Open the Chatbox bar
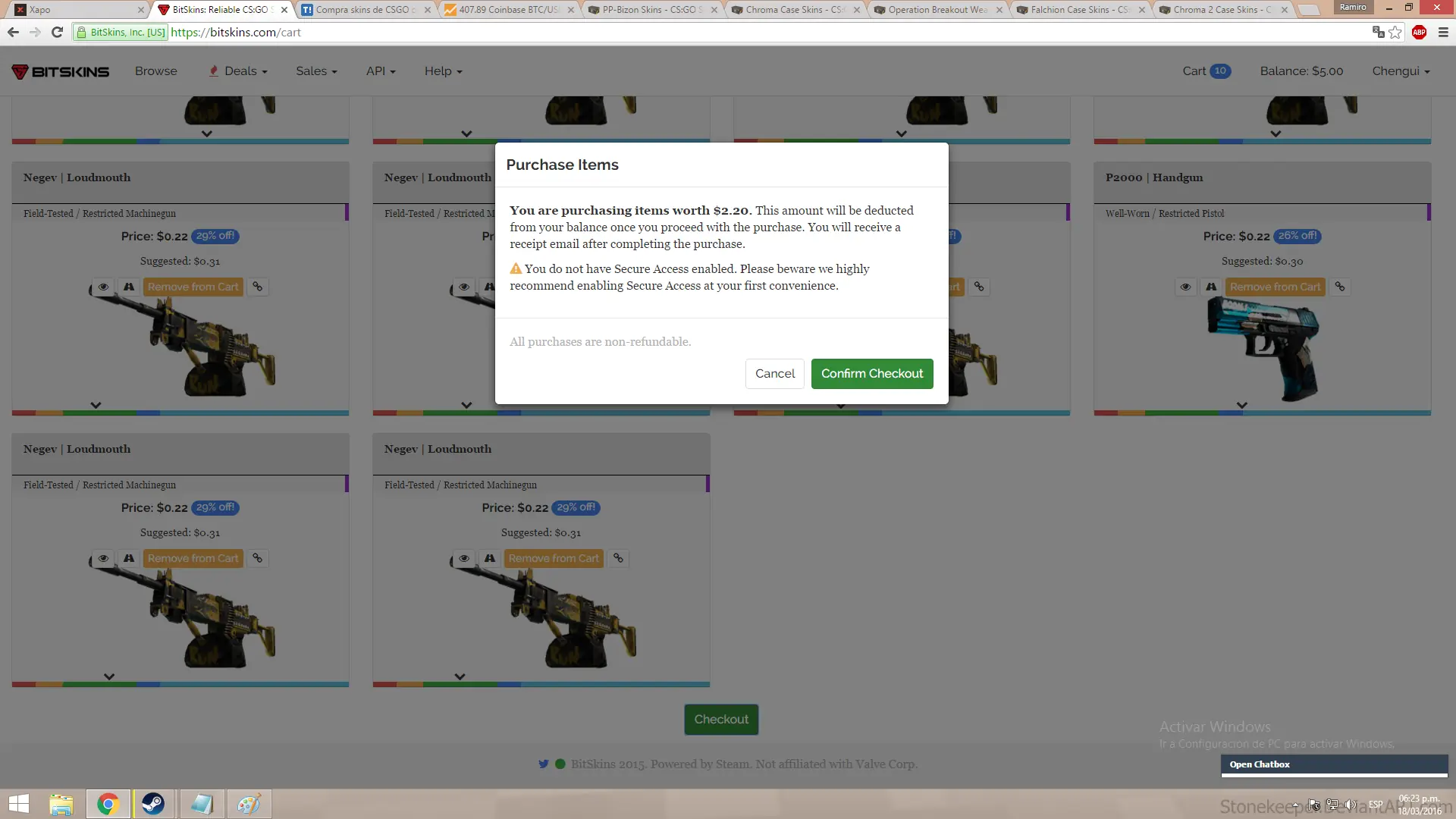Viewport: 1456px width, 819px height. [1335, 764]
